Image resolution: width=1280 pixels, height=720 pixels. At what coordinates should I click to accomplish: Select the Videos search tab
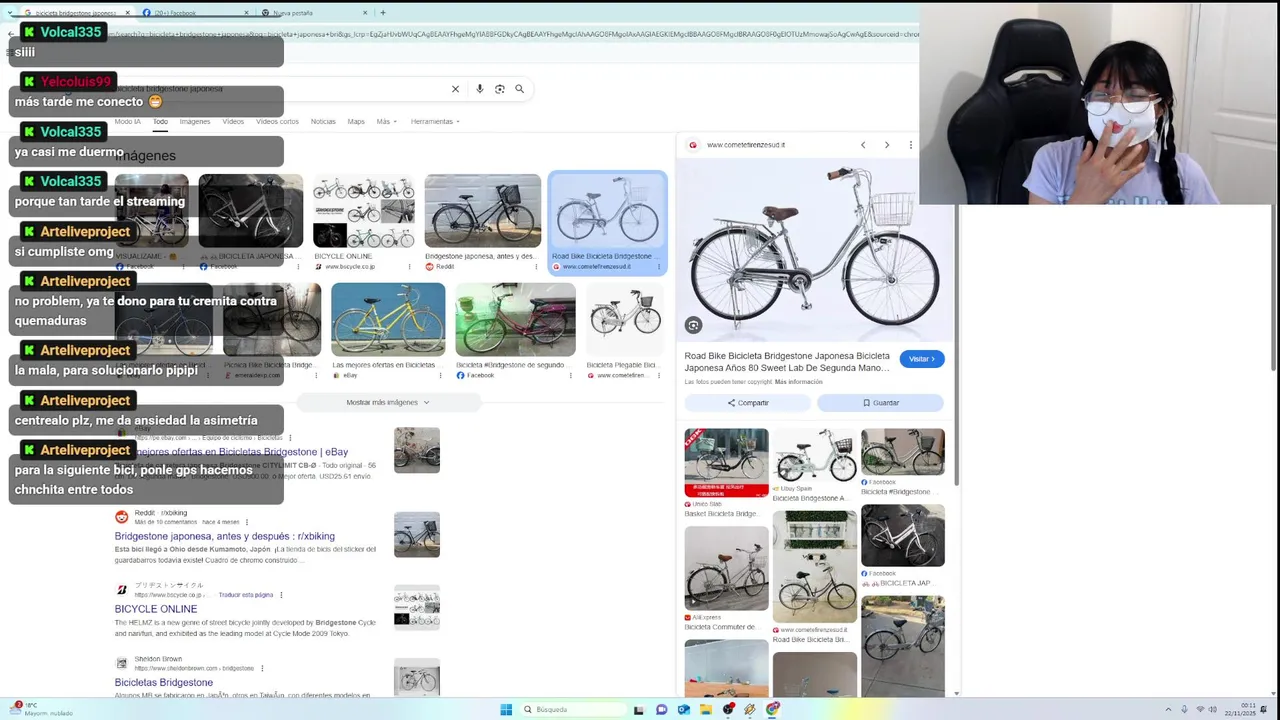[x=233, y=121]
